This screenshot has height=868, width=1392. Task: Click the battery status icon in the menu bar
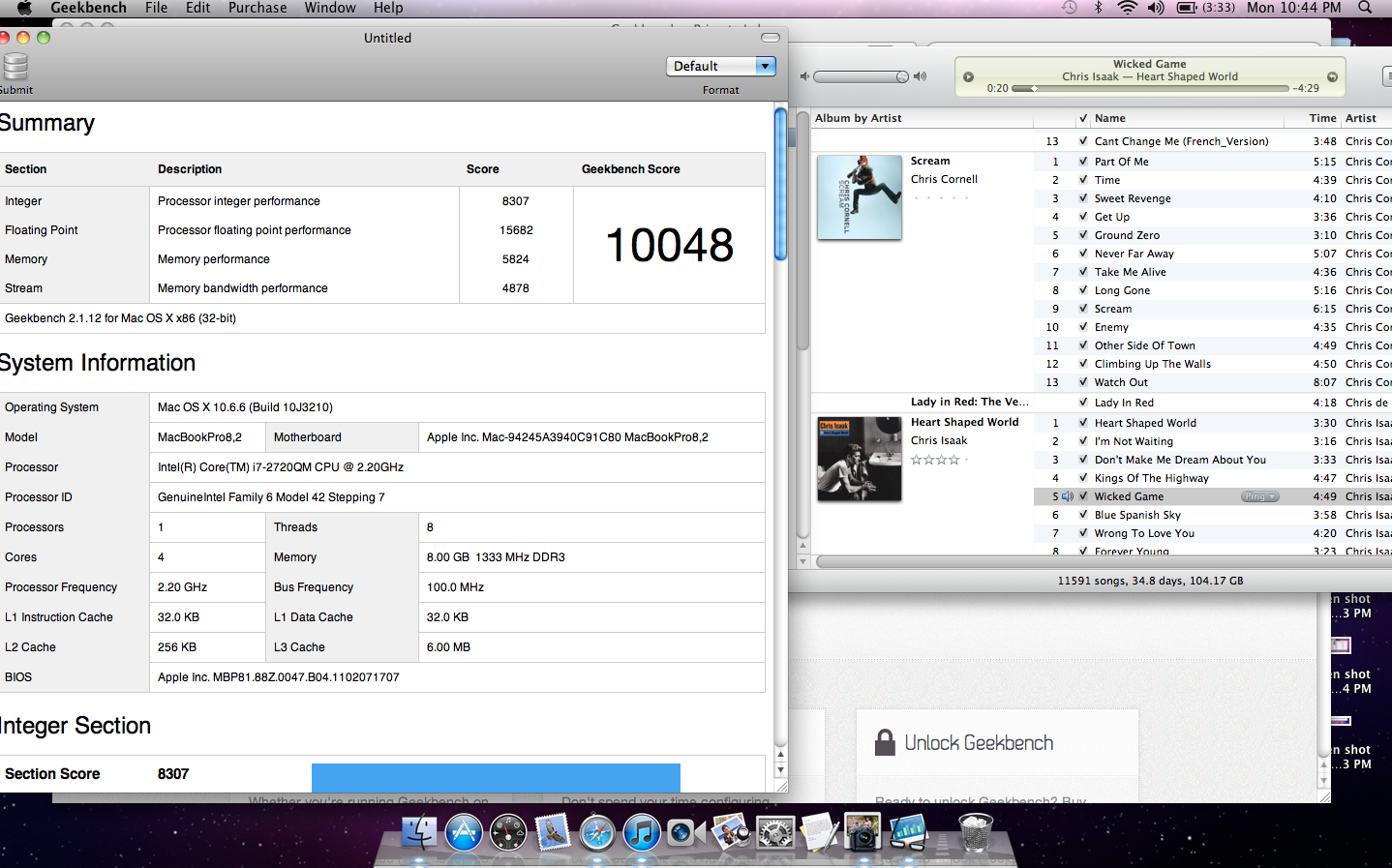click(x=1187, y=8)
